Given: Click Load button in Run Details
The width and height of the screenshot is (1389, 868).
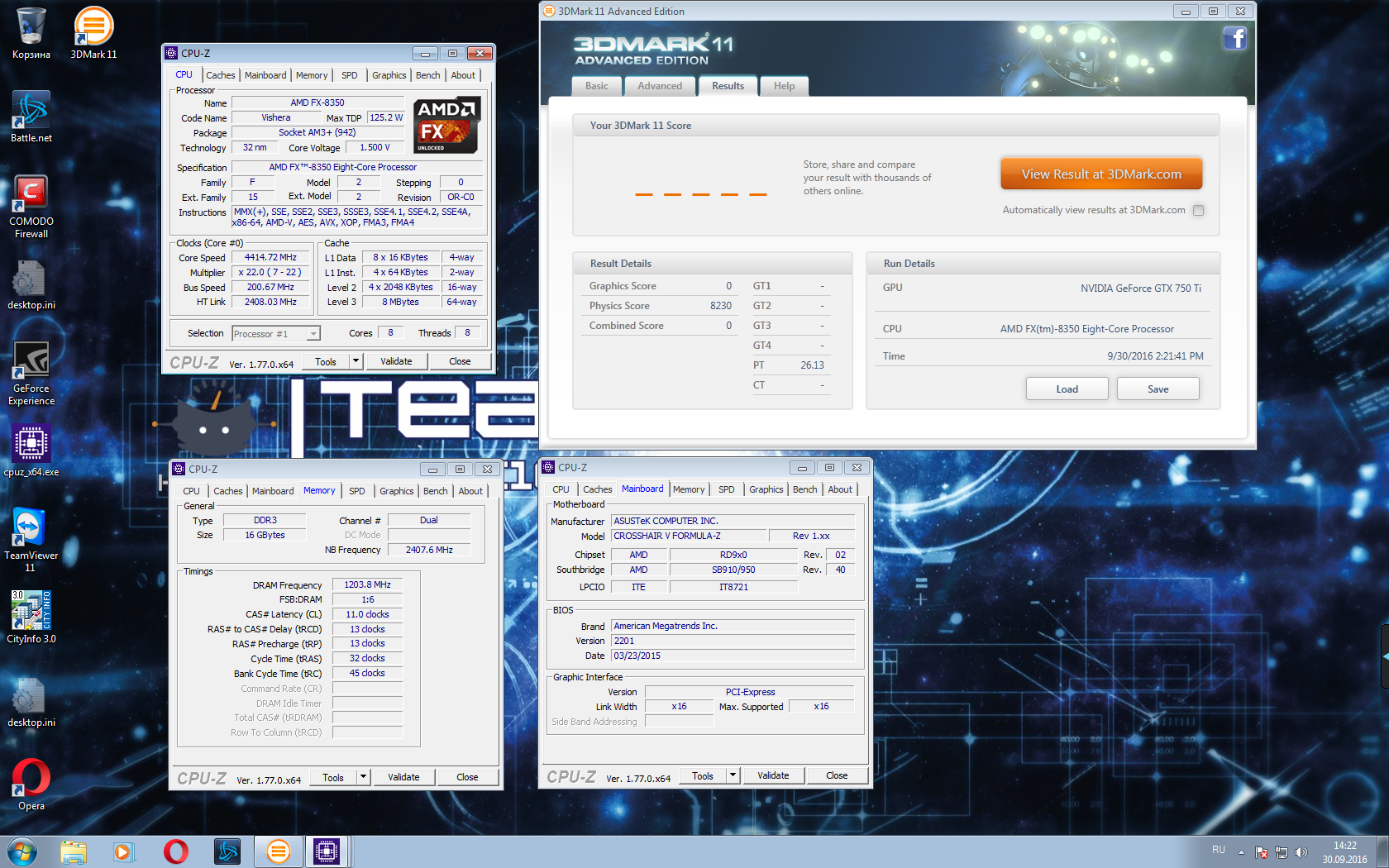Looking at the screenshot, I should (x=1067, y=389).
